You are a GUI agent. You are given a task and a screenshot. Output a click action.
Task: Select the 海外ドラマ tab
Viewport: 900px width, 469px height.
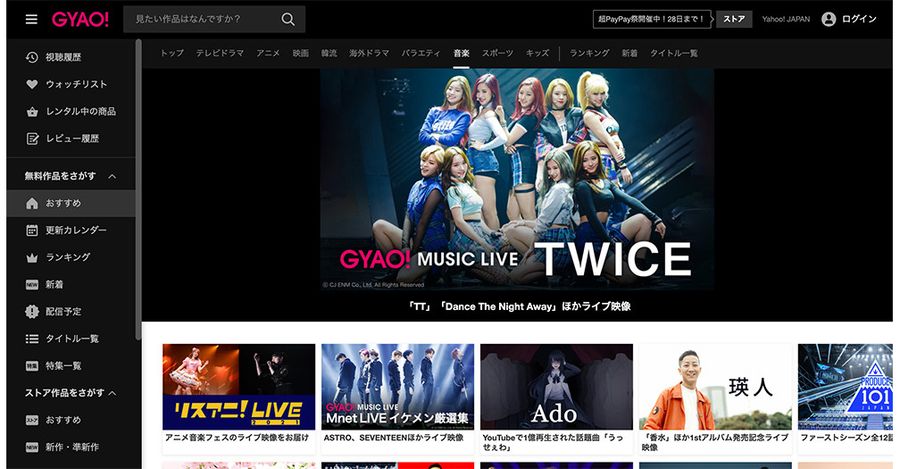pos(369,53)
